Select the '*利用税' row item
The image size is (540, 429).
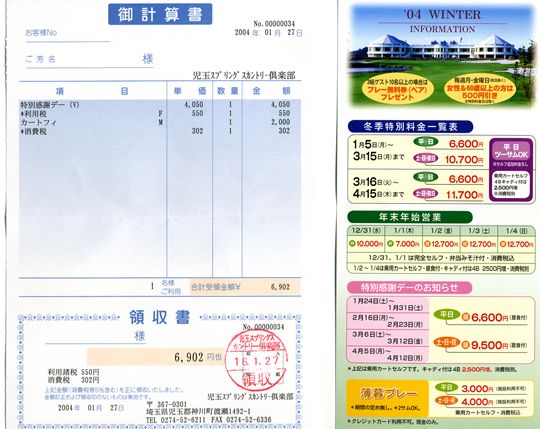coord(34,114)
